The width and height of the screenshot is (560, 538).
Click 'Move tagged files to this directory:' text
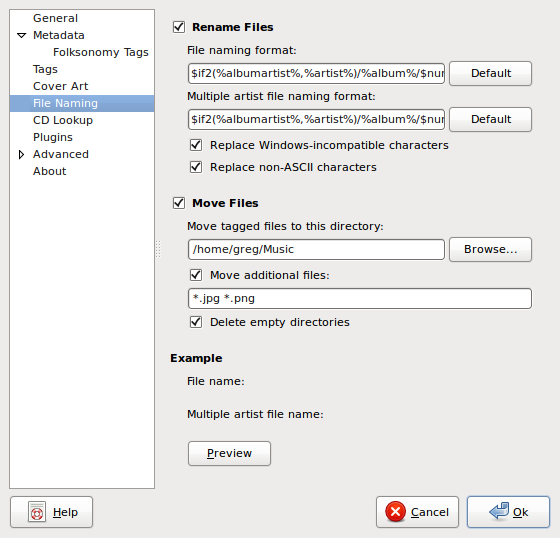285,226
